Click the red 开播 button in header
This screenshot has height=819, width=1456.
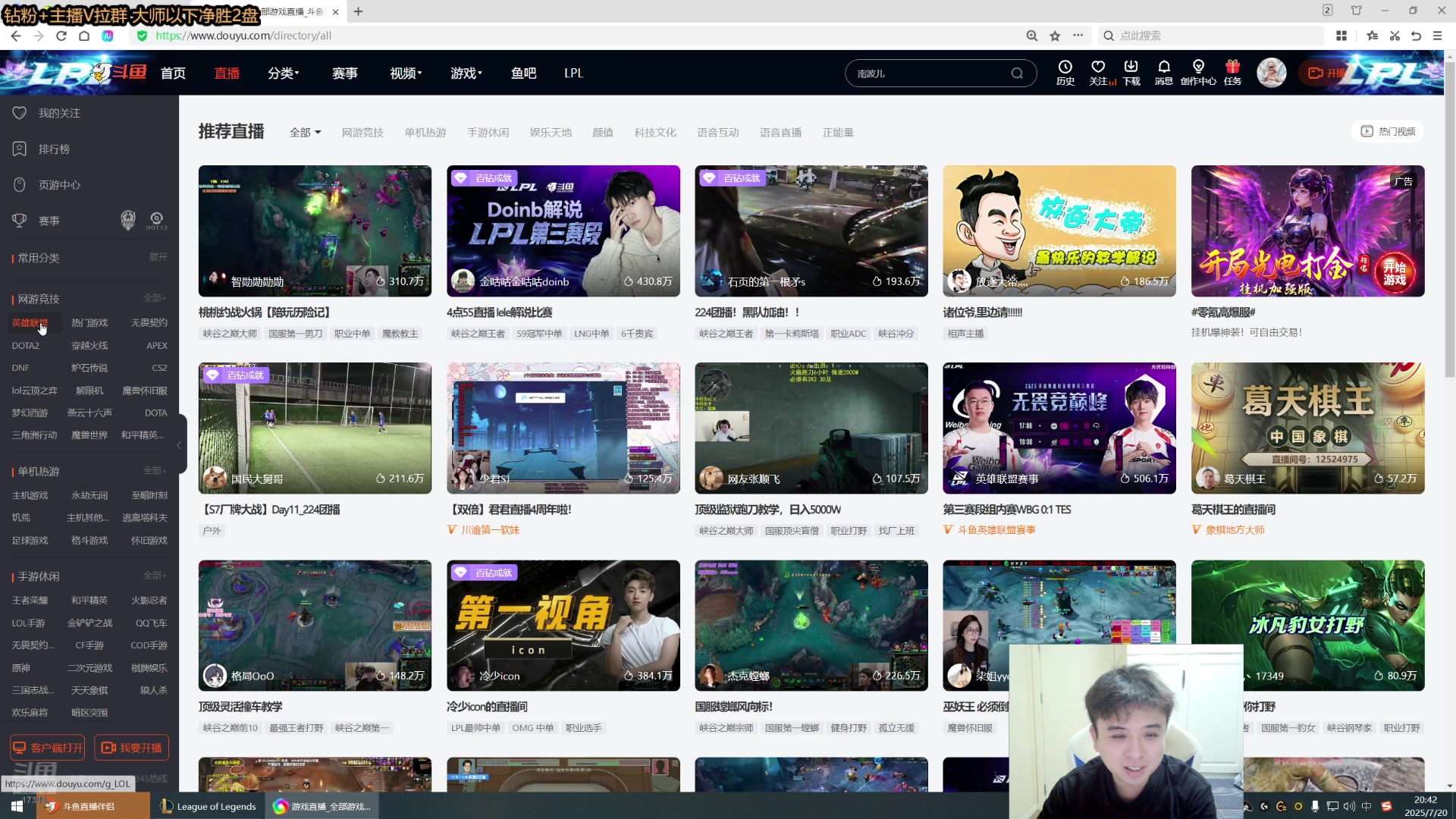(x=1327, y=73)
